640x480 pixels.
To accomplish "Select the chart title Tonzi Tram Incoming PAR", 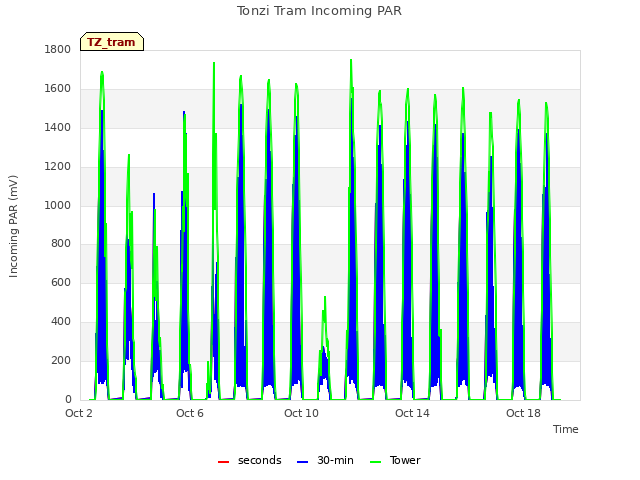I will click(x=319, y=11).
